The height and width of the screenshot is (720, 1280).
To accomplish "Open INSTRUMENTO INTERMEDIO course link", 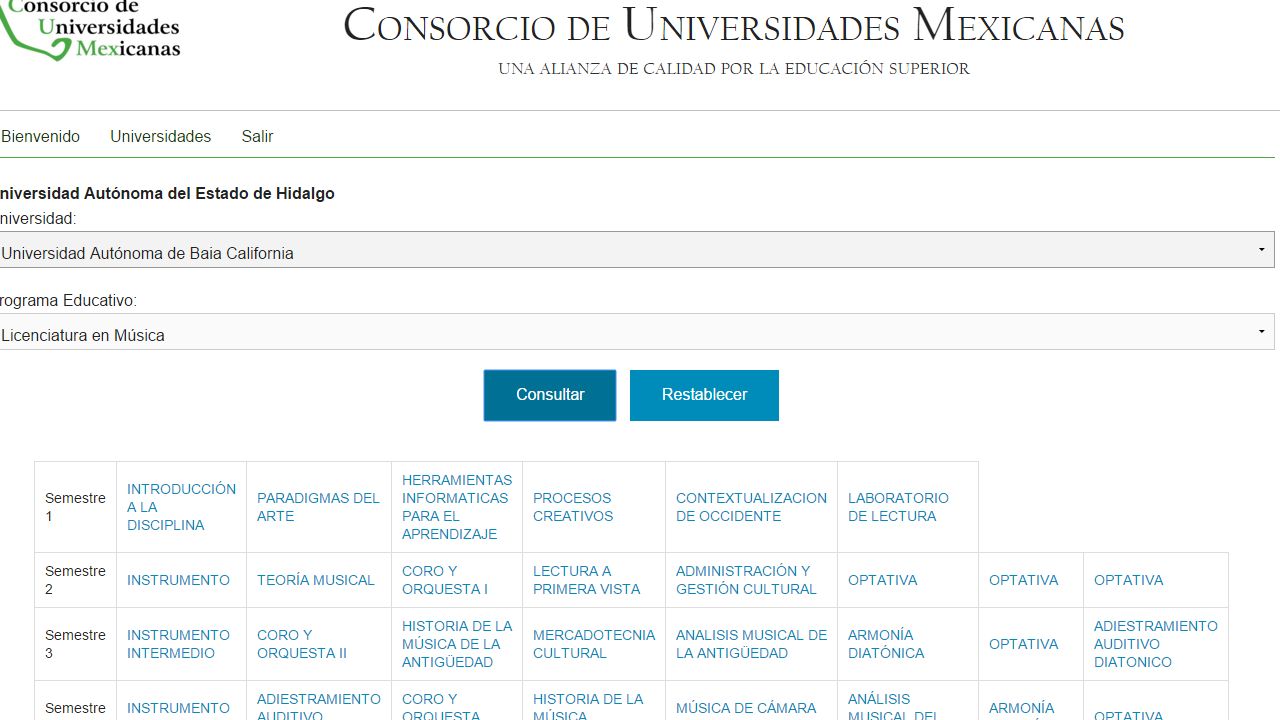I will click(x=178, y=644).
